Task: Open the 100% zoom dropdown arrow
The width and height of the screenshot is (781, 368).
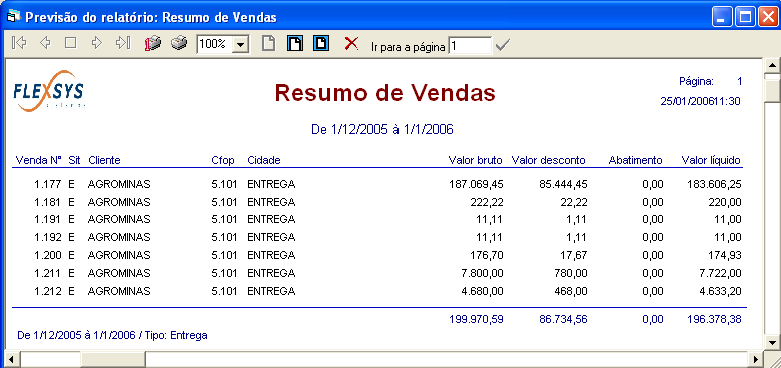Action: point(241,45)
